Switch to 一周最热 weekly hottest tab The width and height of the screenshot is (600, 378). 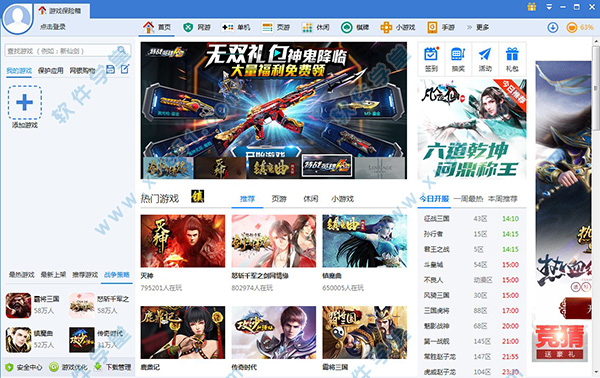468,199
